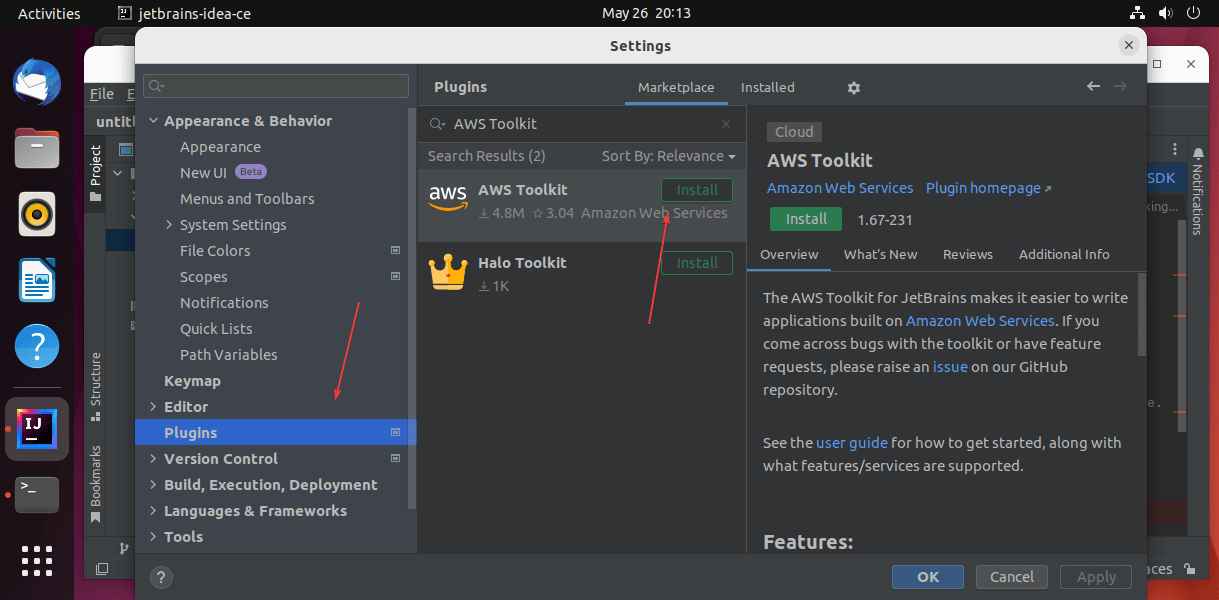This screenshot has height=600, width=1219.
Task: Open LibreOffice Writer from the dock
Action: pyautogui.click(x=37, y=280)
